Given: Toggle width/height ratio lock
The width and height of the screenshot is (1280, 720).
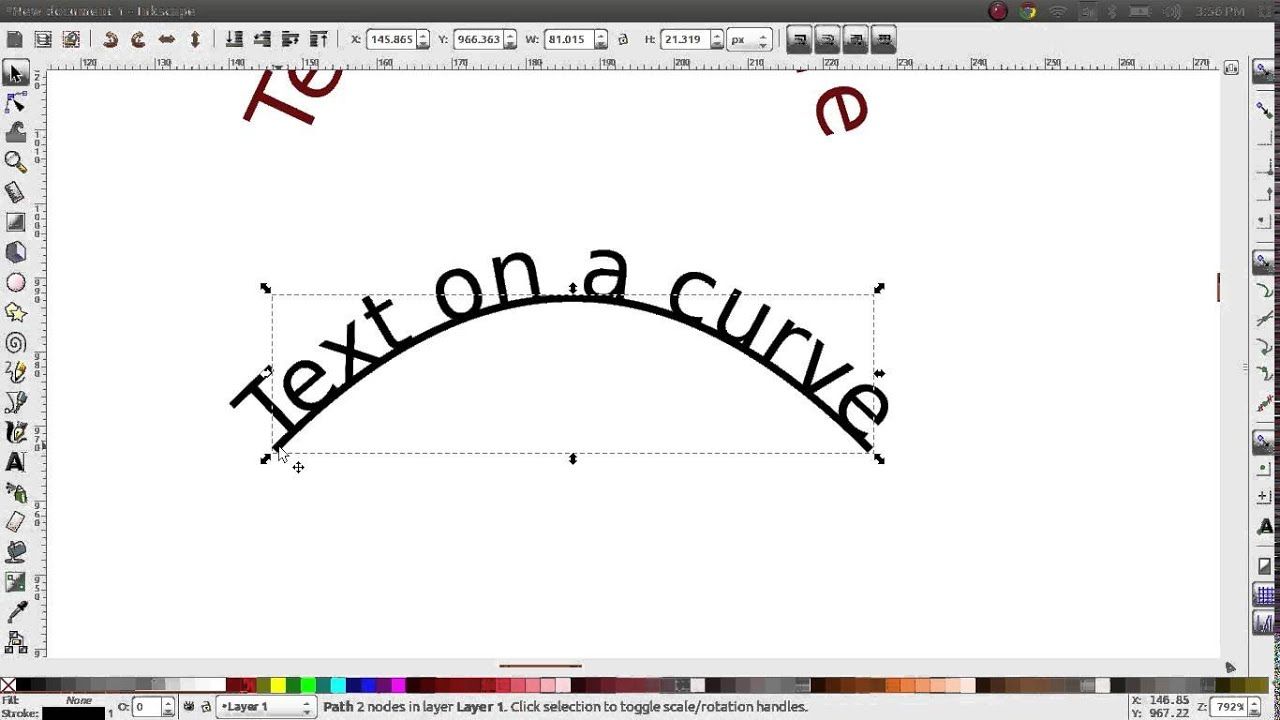Looking at the screenshot, I should (623, 40).
